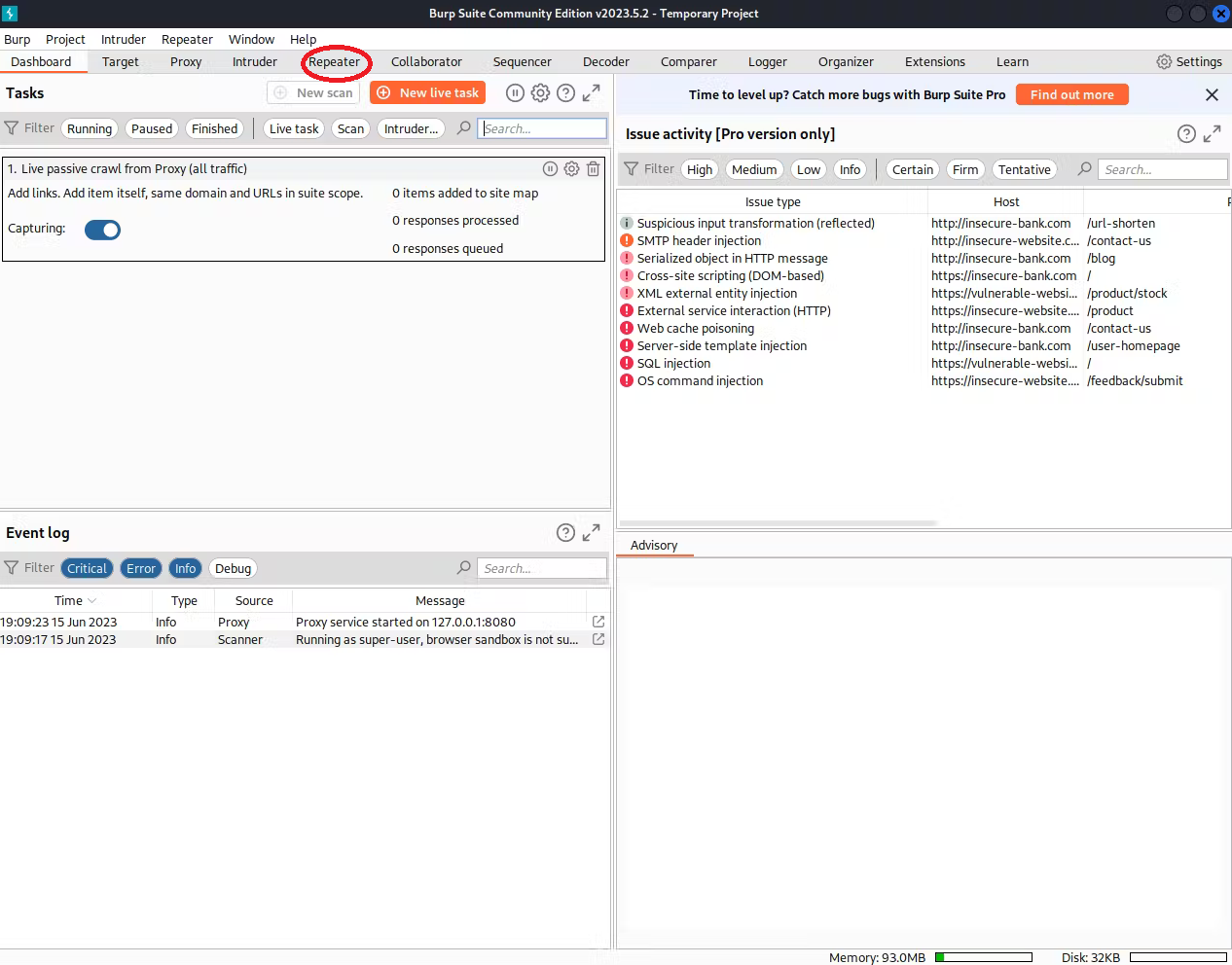This screenshot has width=1232, height=965.
Task: Click the Issue activity search field
Action: coord(1162,169)
